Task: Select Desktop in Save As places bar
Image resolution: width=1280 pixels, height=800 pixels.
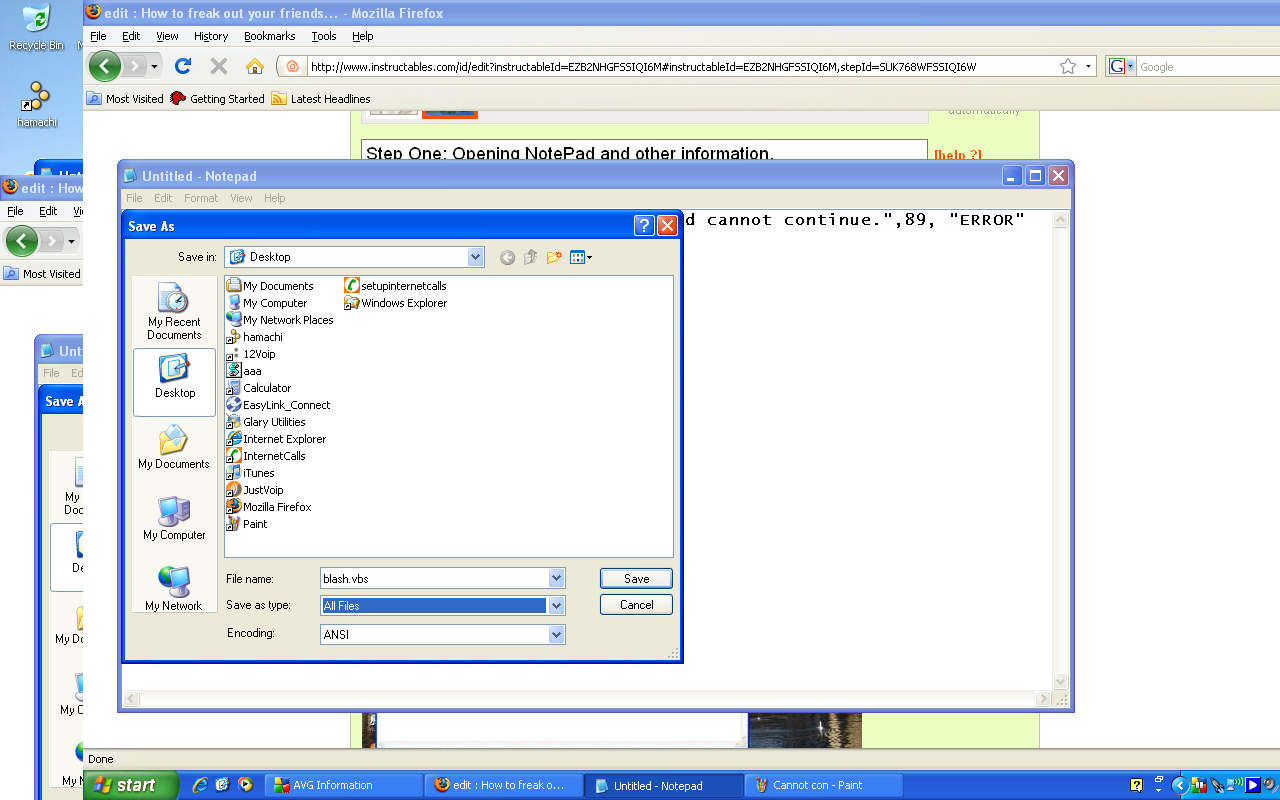Action: pyautogui.click(x=174, y=381)
